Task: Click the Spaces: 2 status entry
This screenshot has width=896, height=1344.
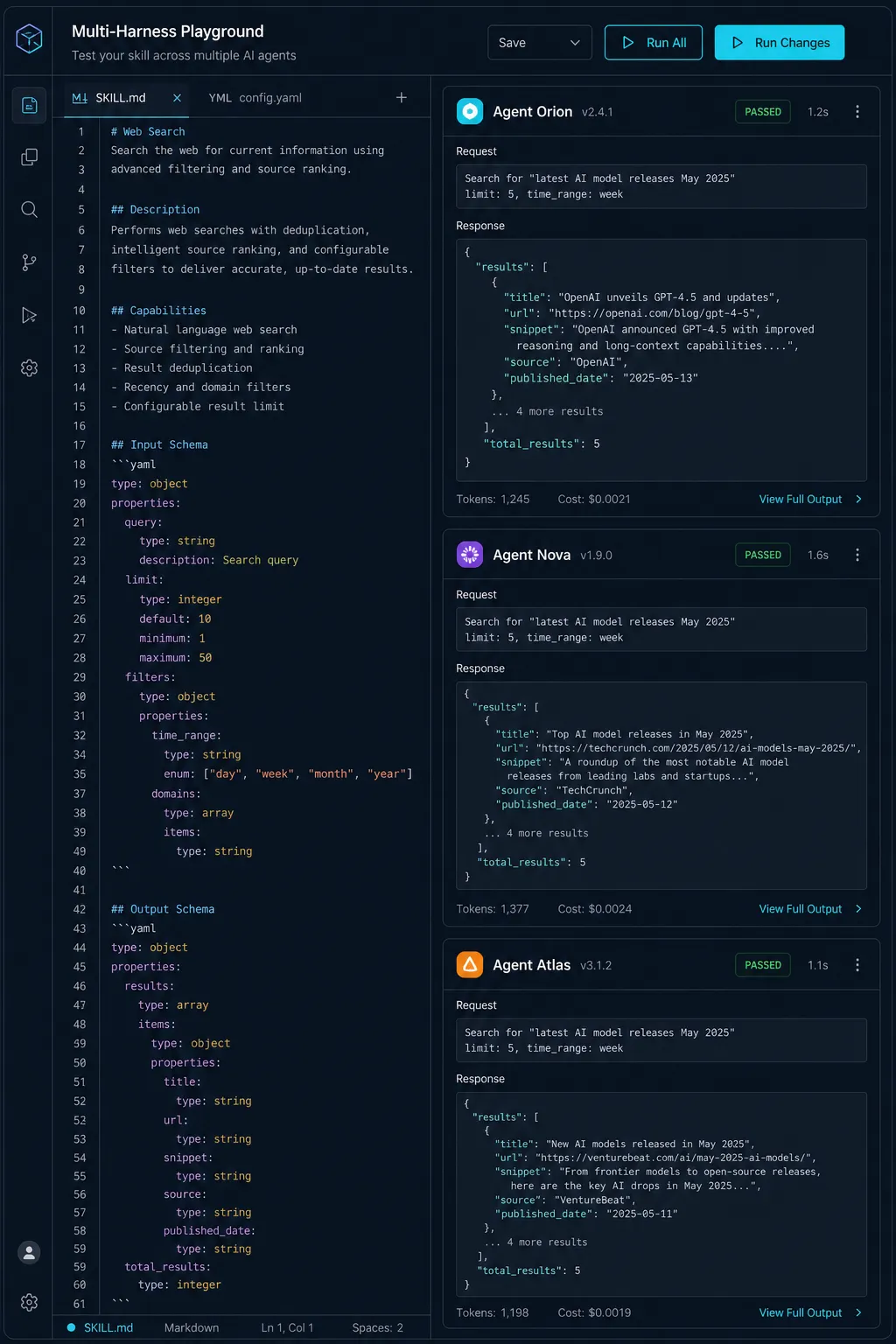Action: (378, 1327)
